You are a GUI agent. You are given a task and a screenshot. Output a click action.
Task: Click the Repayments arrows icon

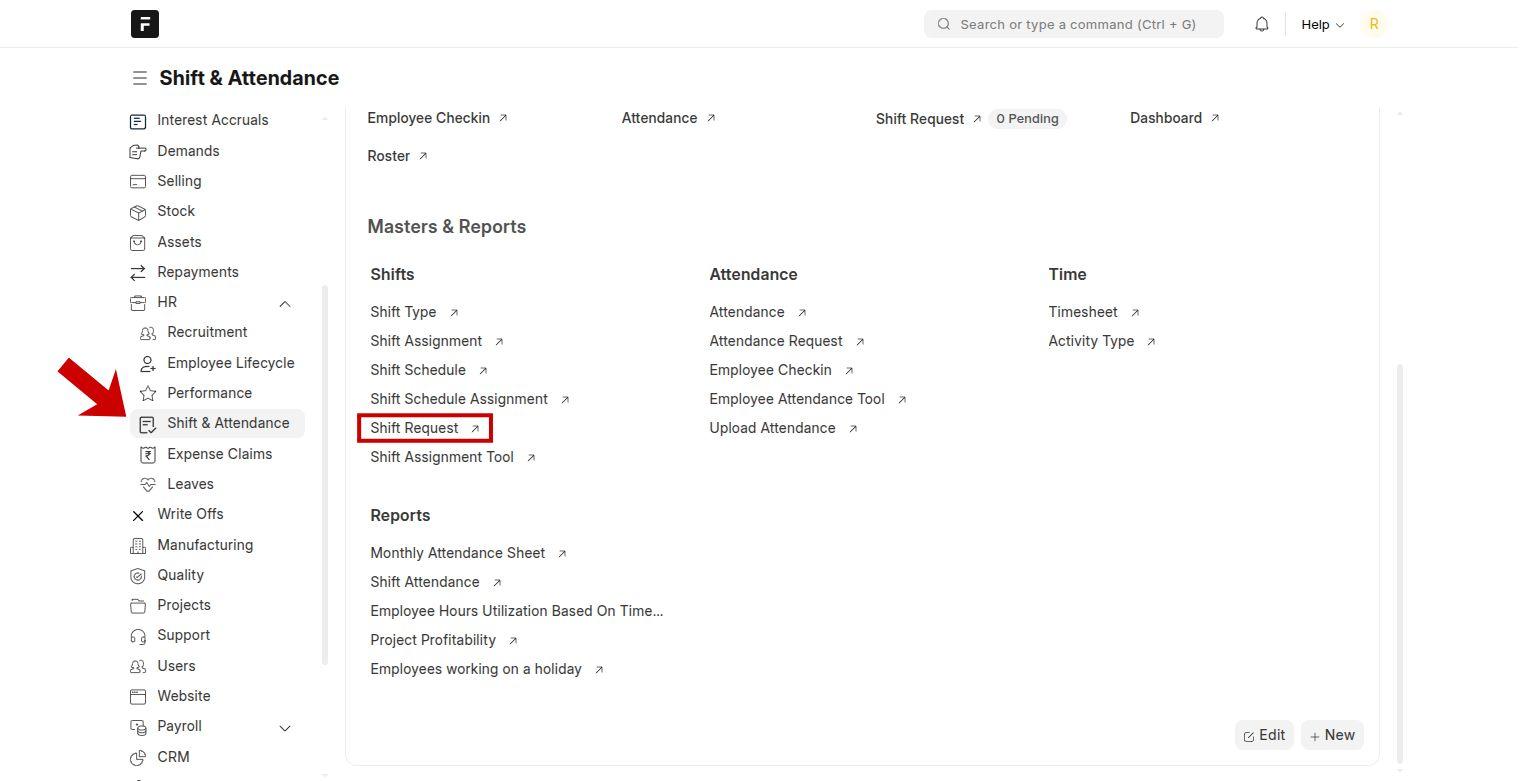pyautogui.click(x=138, y=272)
